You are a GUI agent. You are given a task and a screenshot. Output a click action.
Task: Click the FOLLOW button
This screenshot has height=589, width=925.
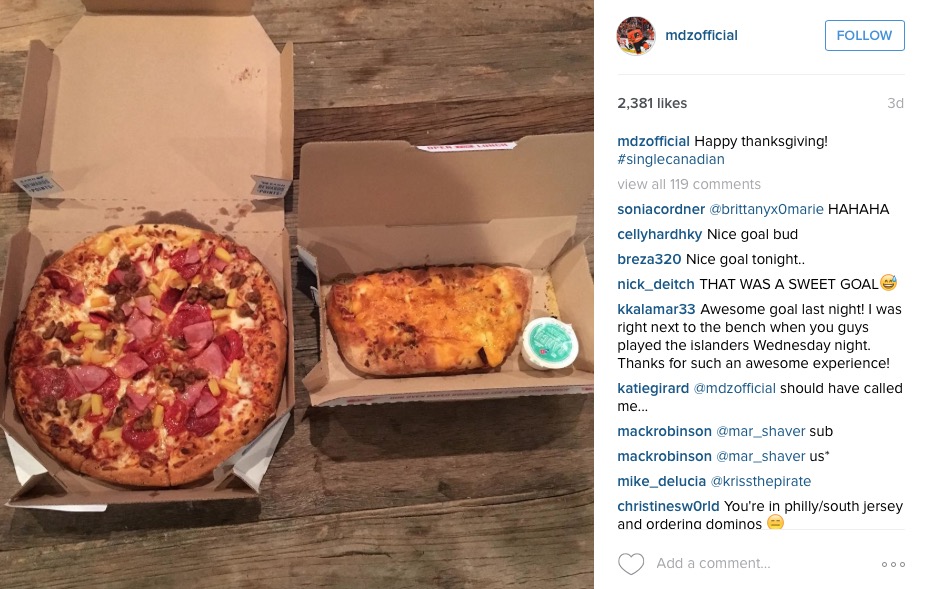click(x=864, y=35)
